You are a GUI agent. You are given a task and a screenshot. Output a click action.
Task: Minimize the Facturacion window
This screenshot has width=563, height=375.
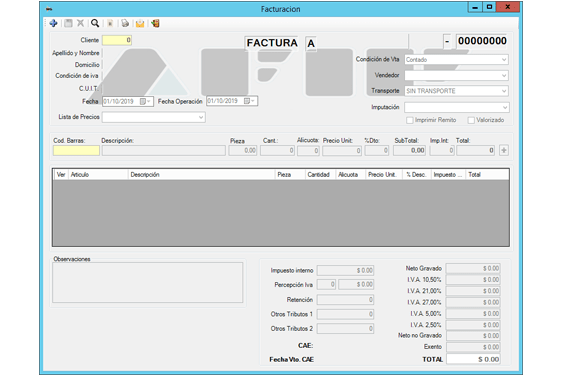[475, 7]
